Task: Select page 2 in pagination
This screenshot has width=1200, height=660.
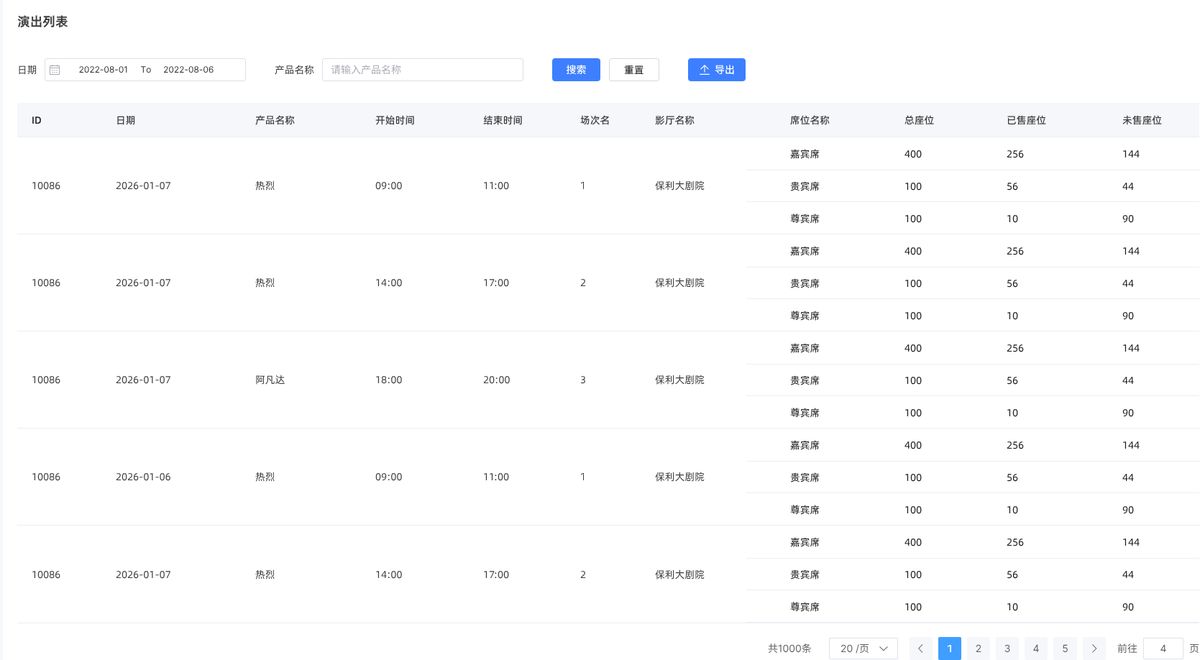Action: [978, 649]
